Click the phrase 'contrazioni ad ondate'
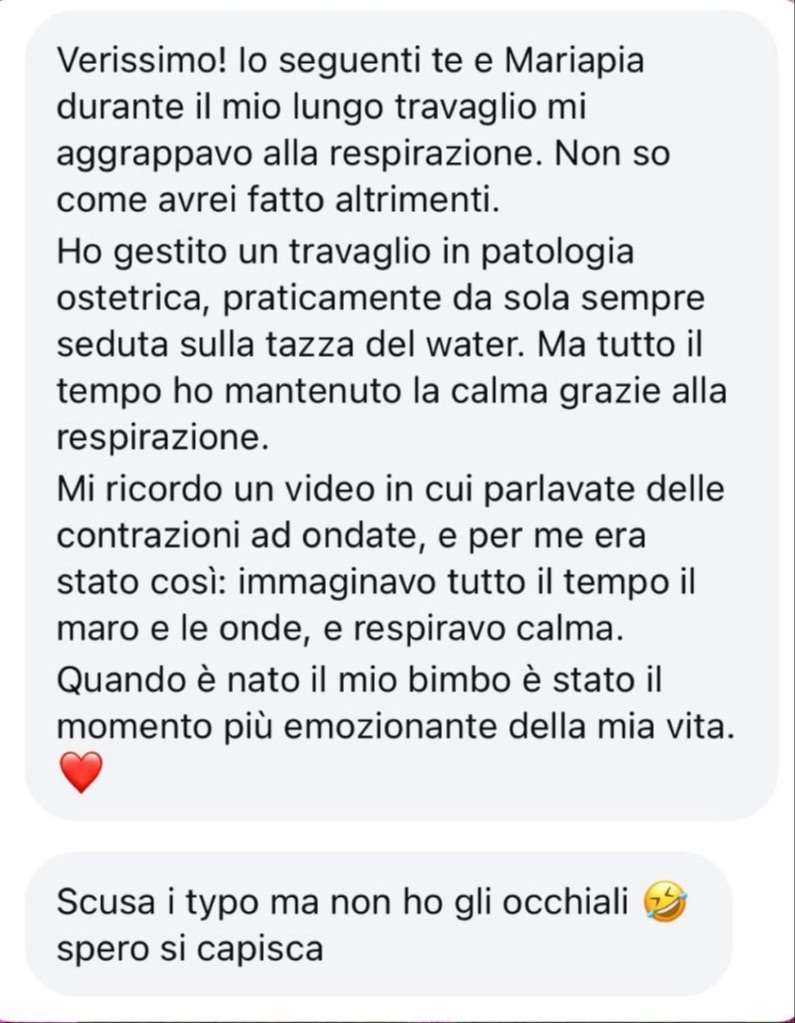Image resolution: width=795 pixels, height=1023 pixels. (x=237, y=535)
